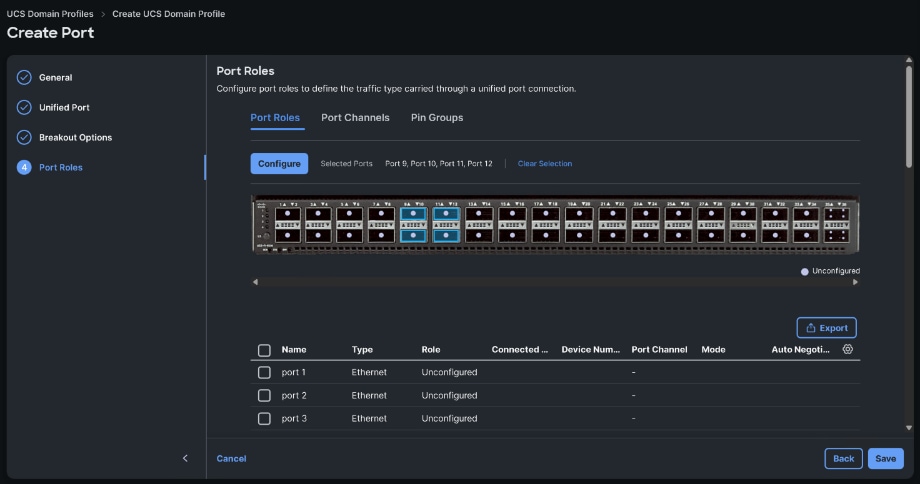Open the Port Roles step in sidebar
Viewport: 920px width, 484px height.
(x=60, y=167)
